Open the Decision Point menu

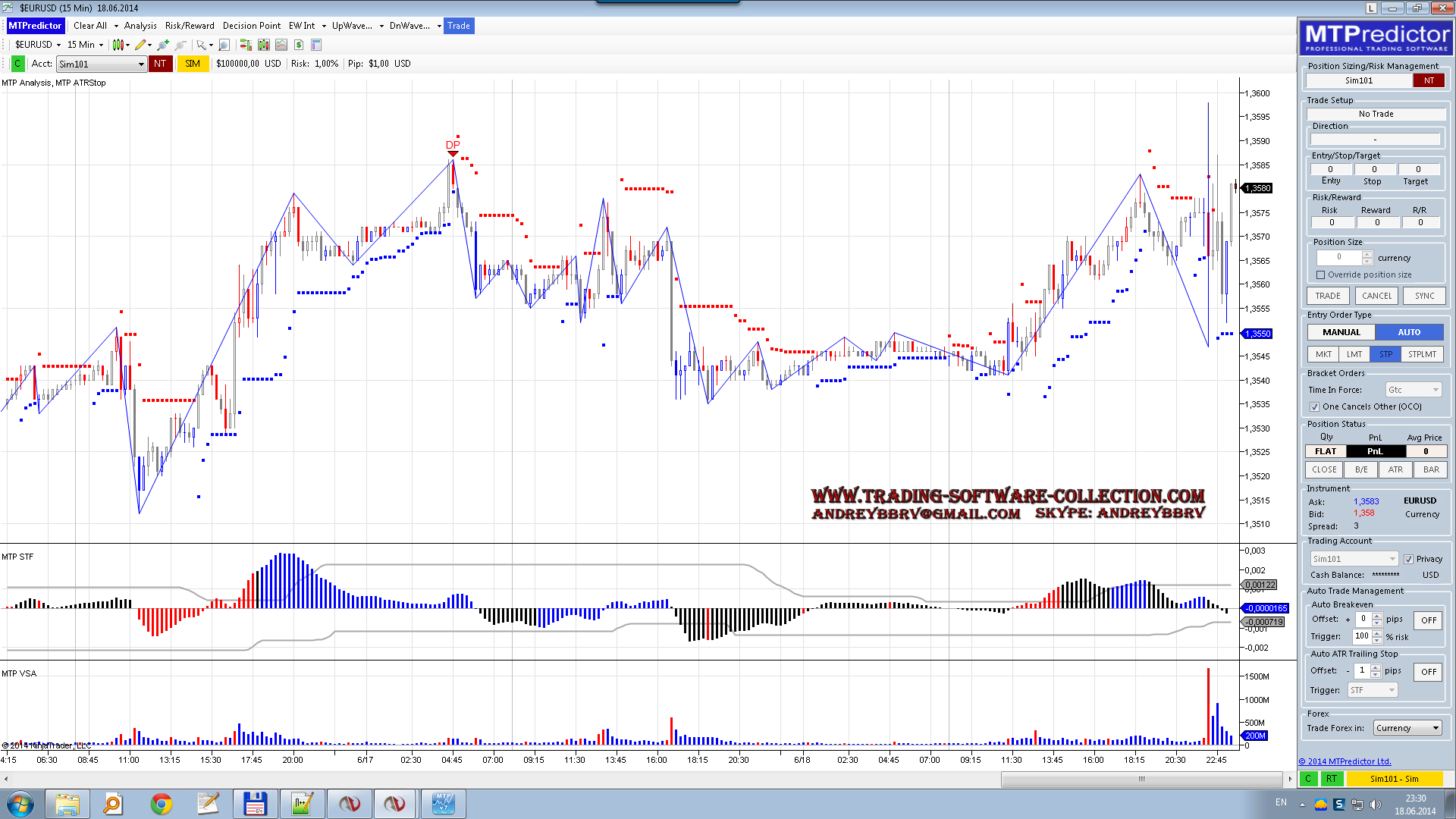pyautogui.click(x=251, y=26)
